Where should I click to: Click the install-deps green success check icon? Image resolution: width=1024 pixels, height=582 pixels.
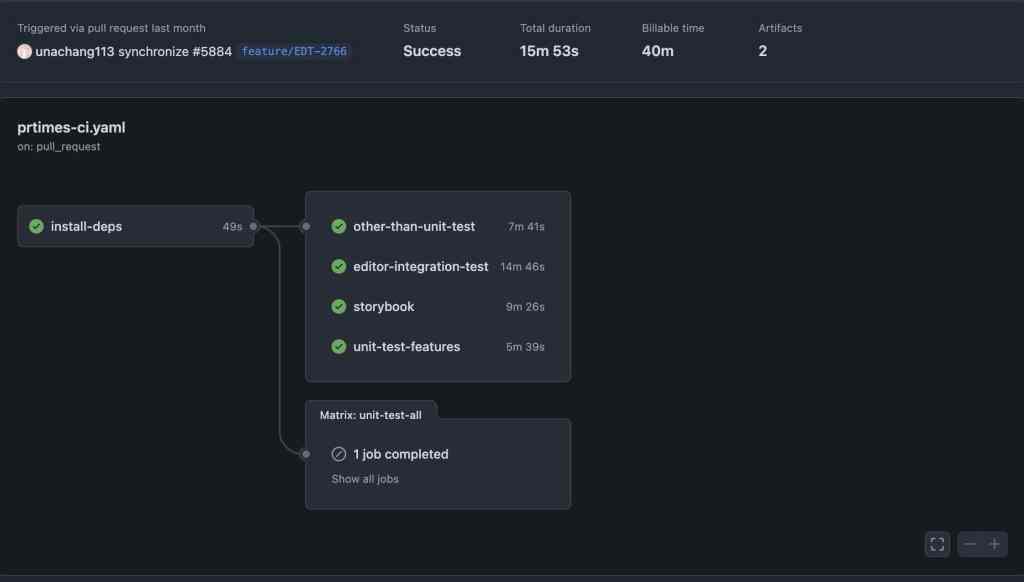[37, 227]
